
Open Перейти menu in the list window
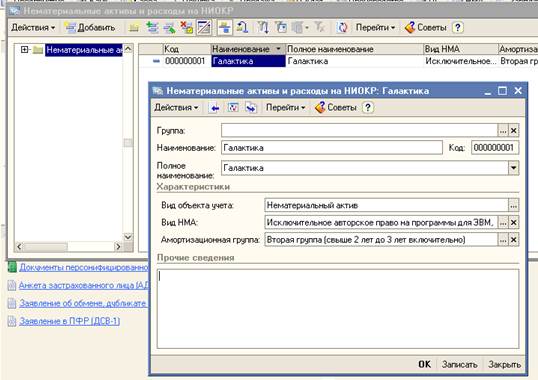point(375,27)
